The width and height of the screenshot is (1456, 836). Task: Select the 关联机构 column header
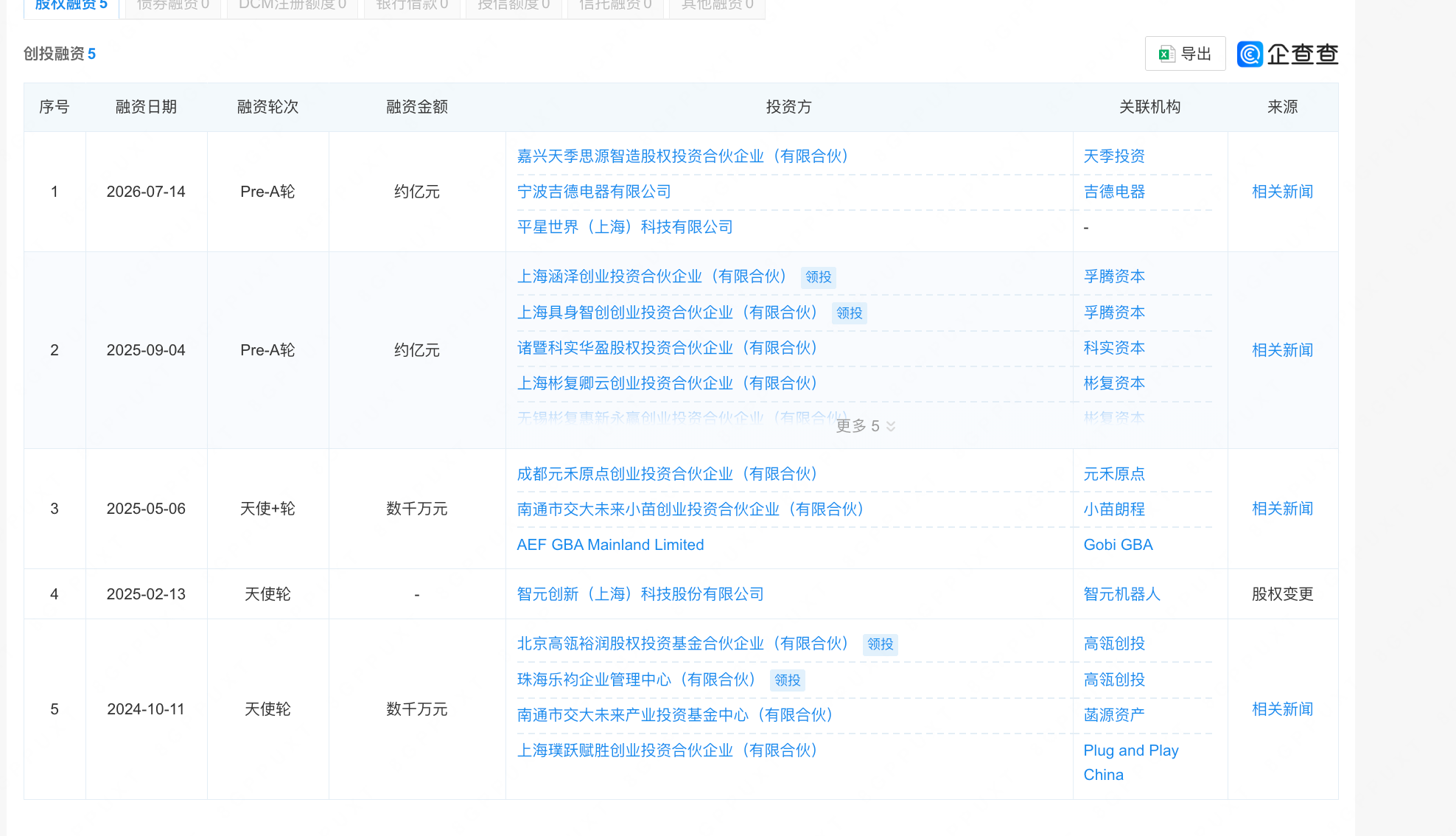[1149, 107]
